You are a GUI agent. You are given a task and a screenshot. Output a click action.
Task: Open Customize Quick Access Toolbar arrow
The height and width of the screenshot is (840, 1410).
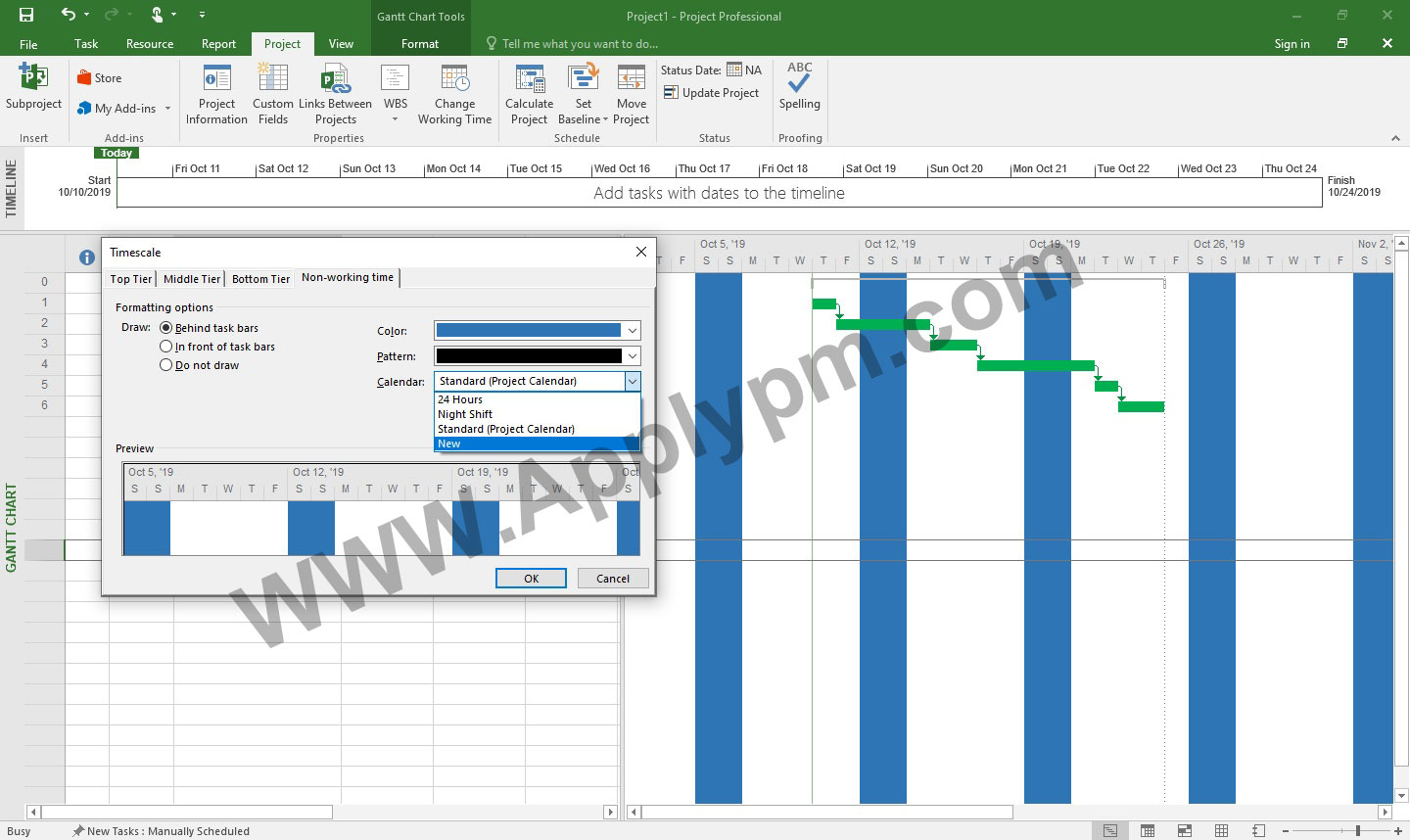(x=202, y=15)
